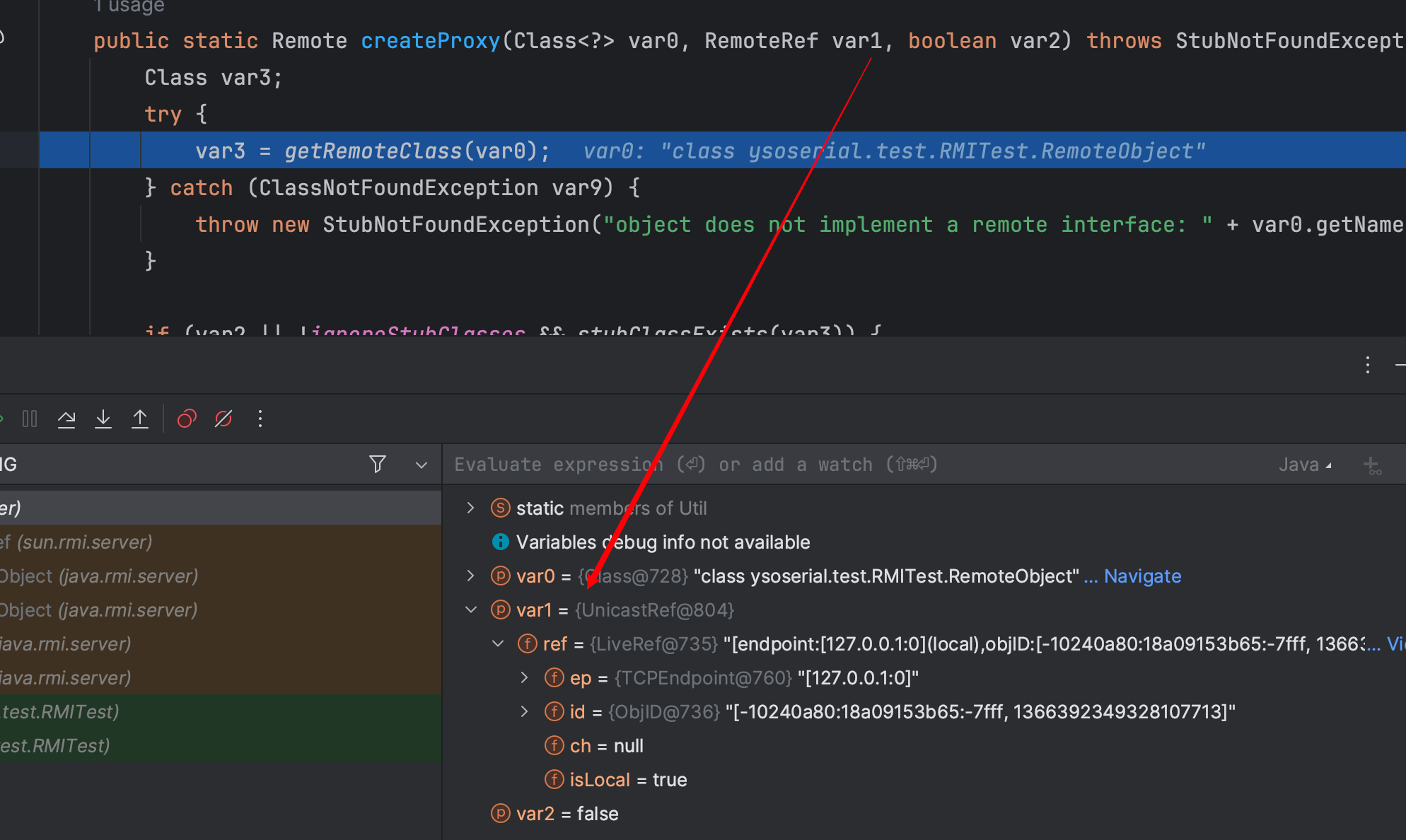Click the Navigate link for var0
Viewport: 1406px width, 840px height.
[1142, 576]
